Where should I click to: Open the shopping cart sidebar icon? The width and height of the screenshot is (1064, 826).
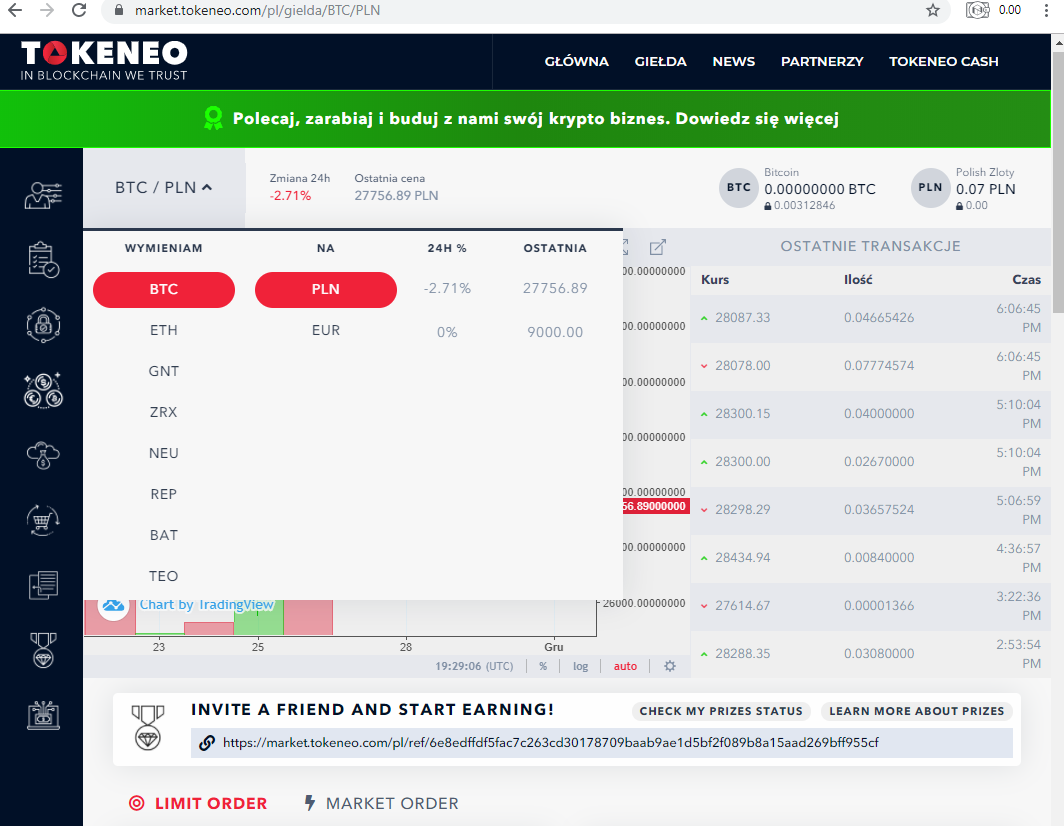click(43, 521)
